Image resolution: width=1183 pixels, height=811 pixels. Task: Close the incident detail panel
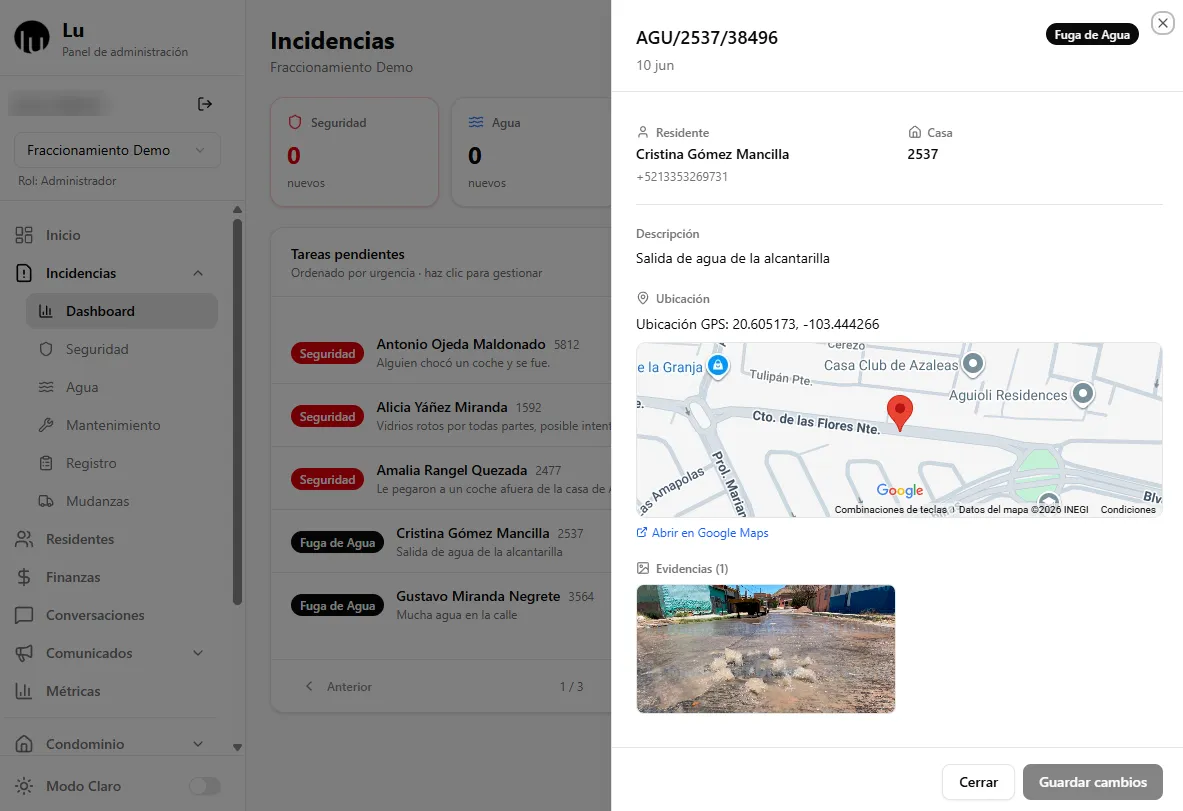(x=1163, y=23)
